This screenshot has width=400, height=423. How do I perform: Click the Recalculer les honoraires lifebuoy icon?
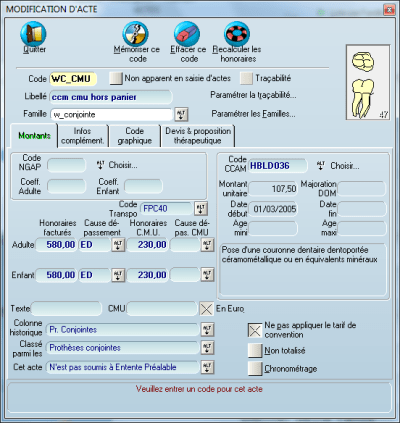point(237,34)
